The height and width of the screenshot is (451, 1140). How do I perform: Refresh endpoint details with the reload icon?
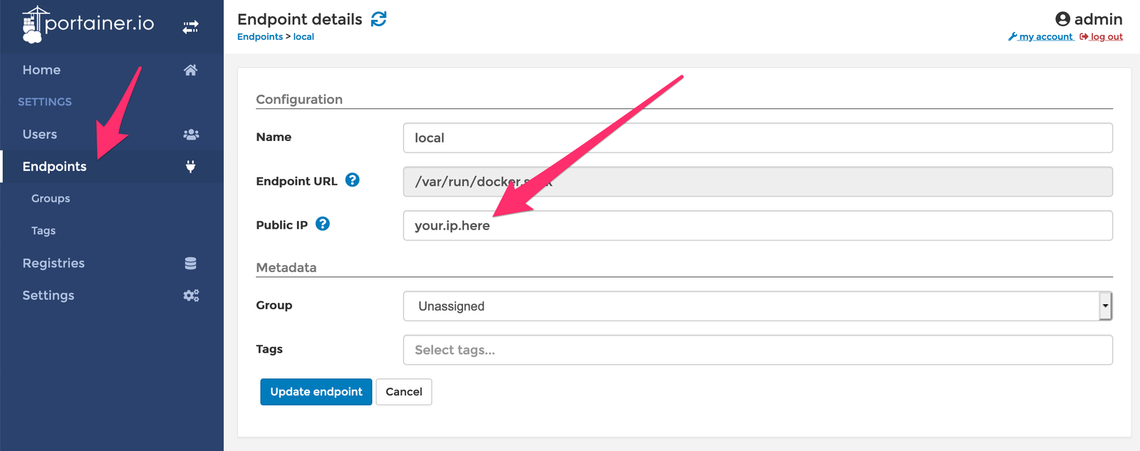pyautogui.click(x=379, y=19)
